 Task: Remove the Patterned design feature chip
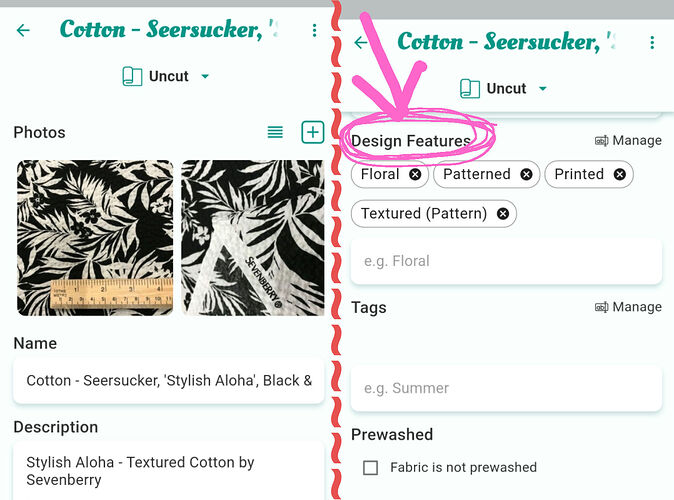click(526, 174)
